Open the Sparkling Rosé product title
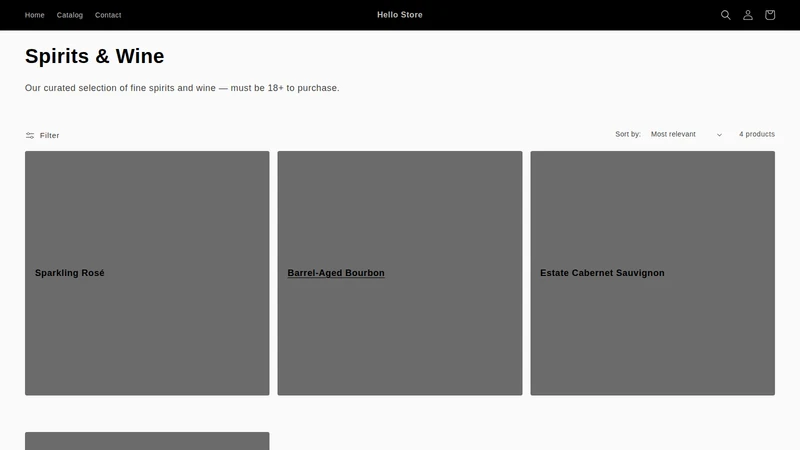800x450 pixels. (x=70, y=273)
